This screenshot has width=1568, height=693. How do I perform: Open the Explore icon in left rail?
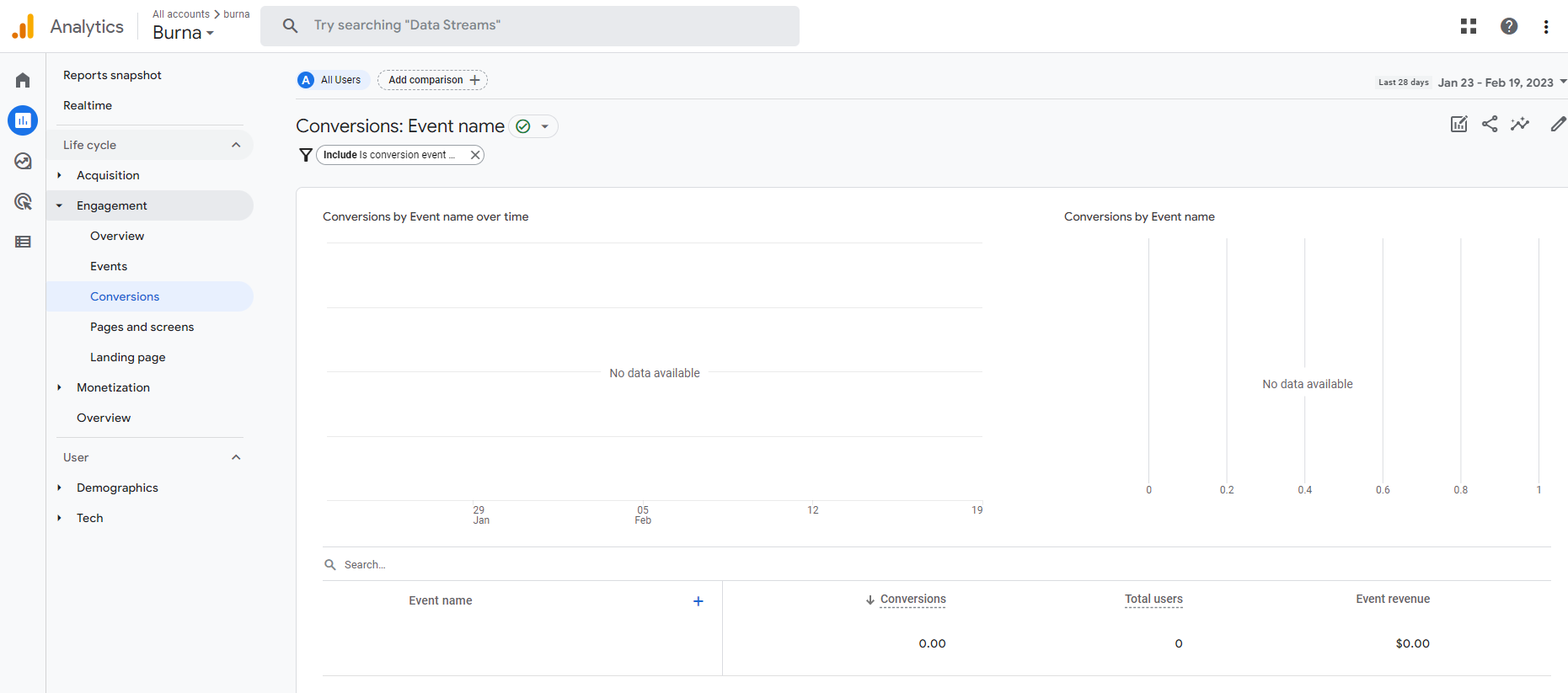pos(23,161)
